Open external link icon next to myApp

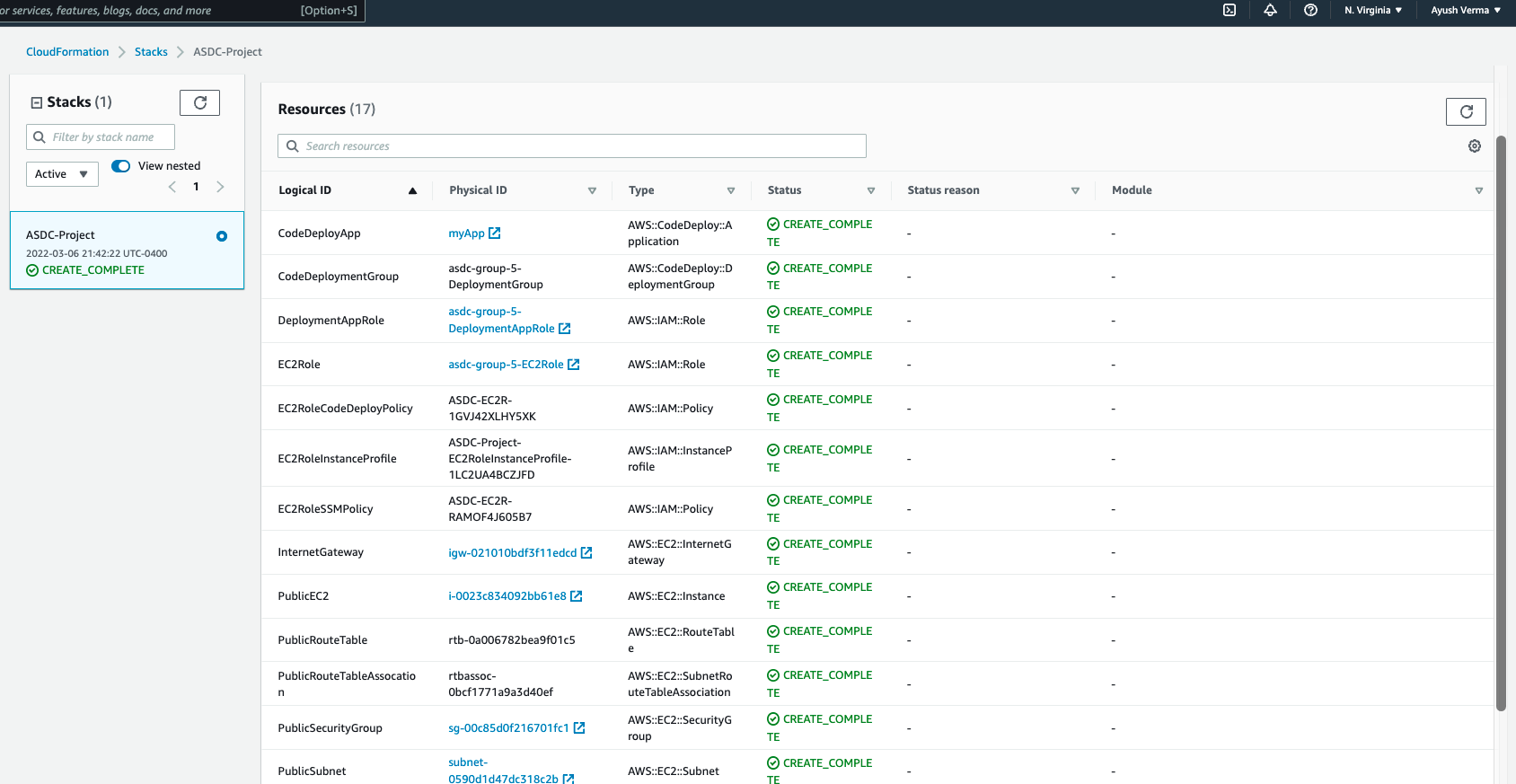[x=494, y=233]
